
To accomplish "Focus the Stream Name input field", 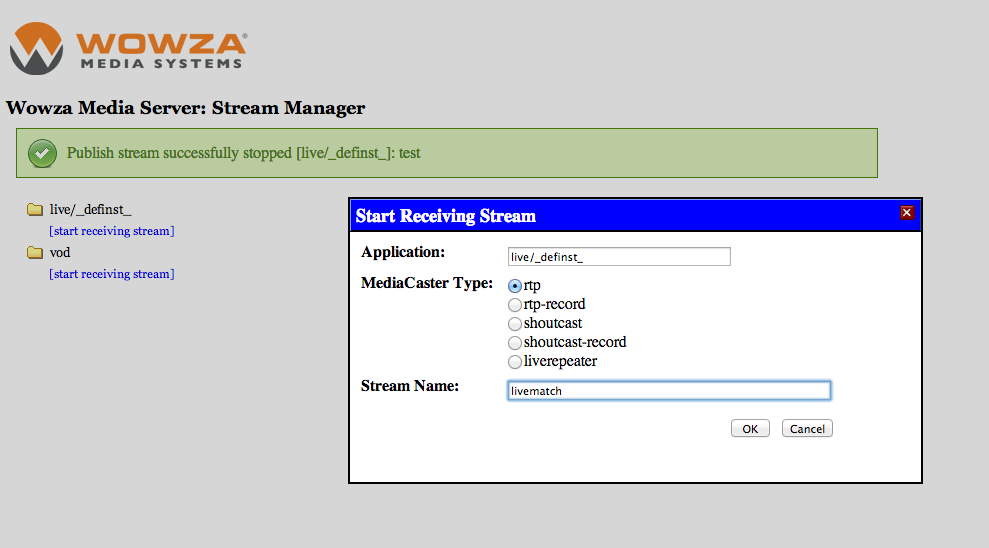I will click(x=669, y=390).
